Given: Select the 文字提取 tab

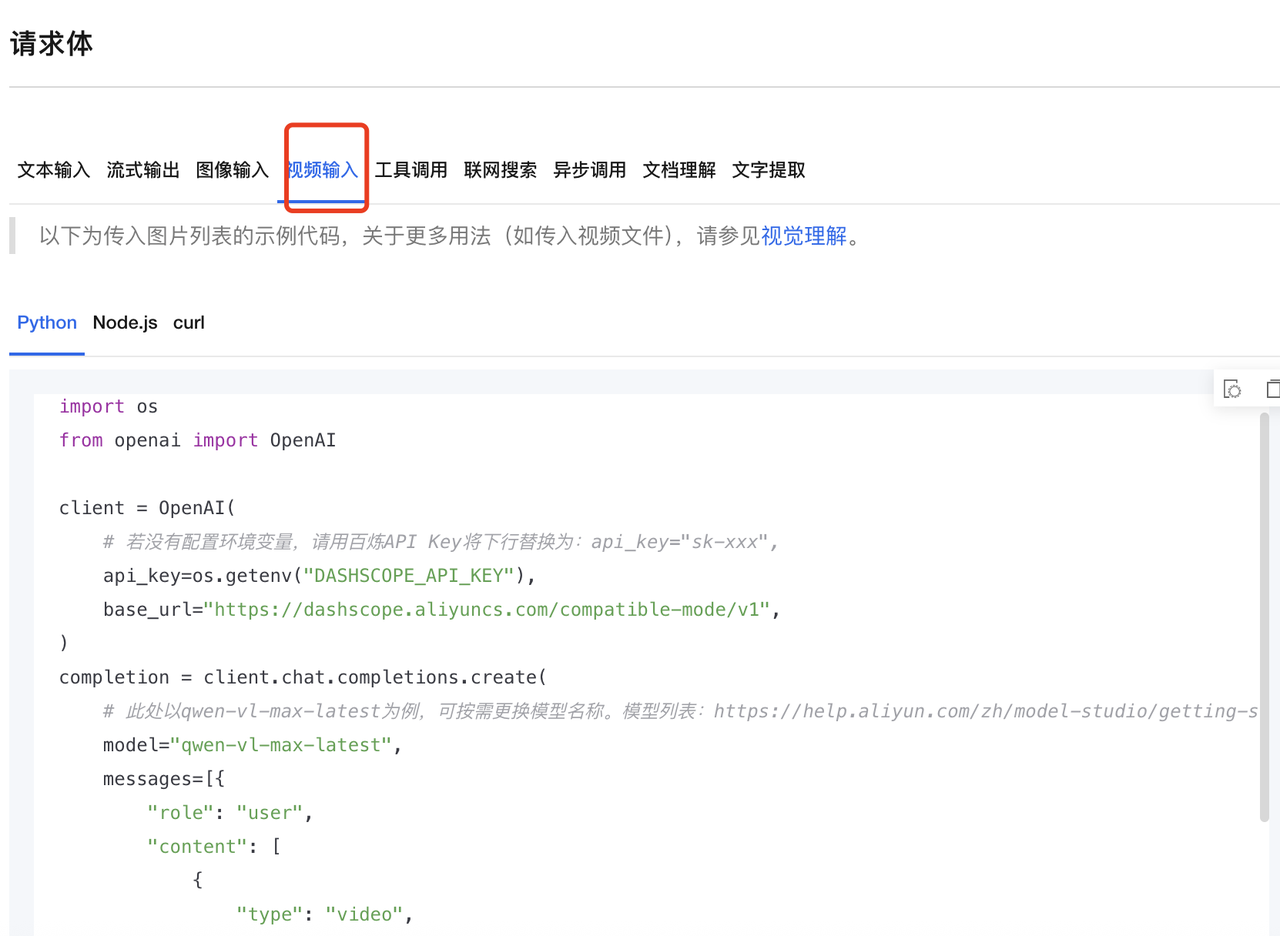Looking at the screenshot, I should pyautogui.click(x=768, y=170).
